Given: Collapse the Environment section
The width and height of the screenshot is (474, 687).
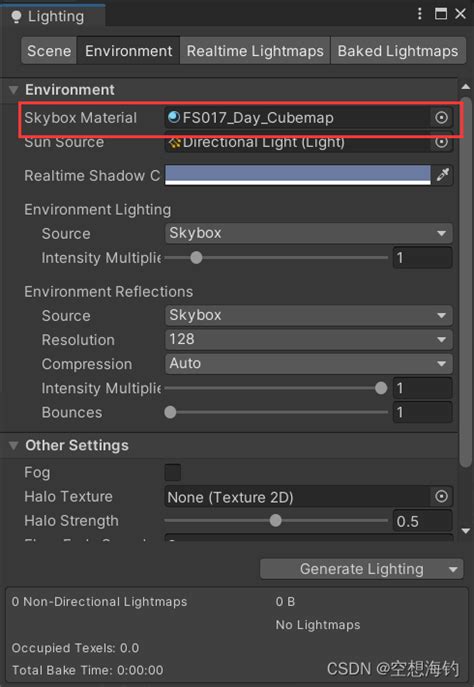Looking at the screenshot, I should point(14,90).
